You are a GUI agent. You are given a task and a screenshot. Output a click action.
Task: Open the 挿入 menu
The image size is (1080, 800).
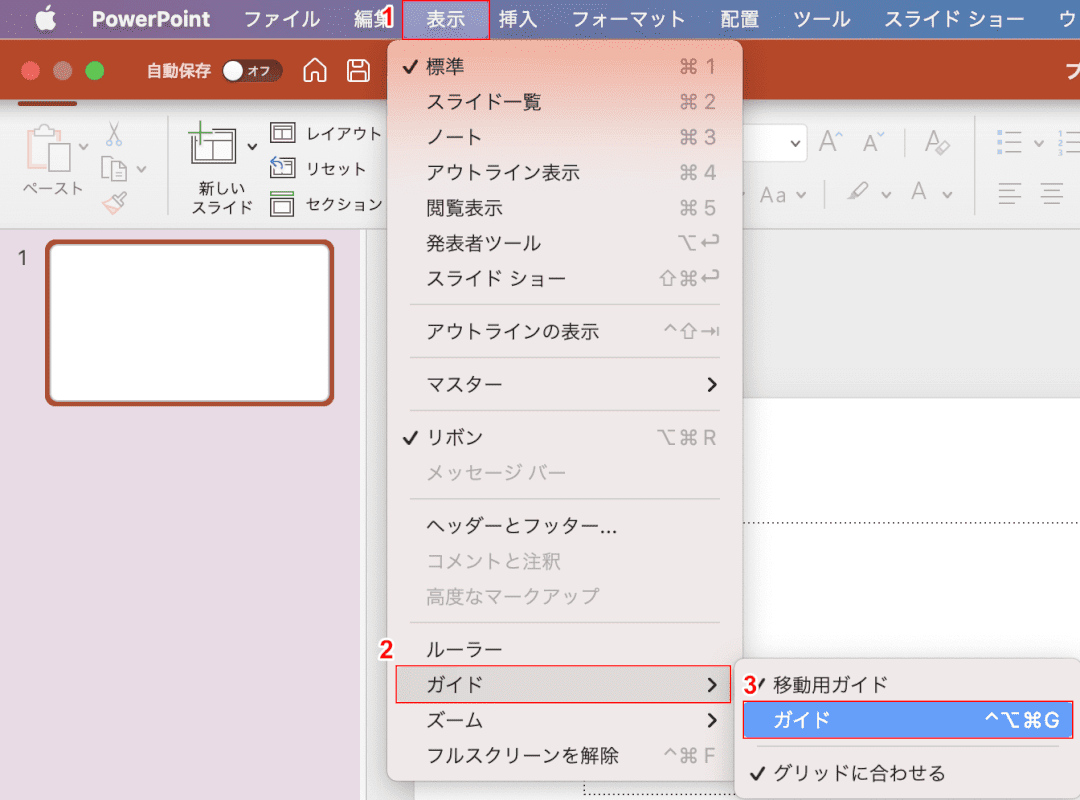(x=518, y=19)
